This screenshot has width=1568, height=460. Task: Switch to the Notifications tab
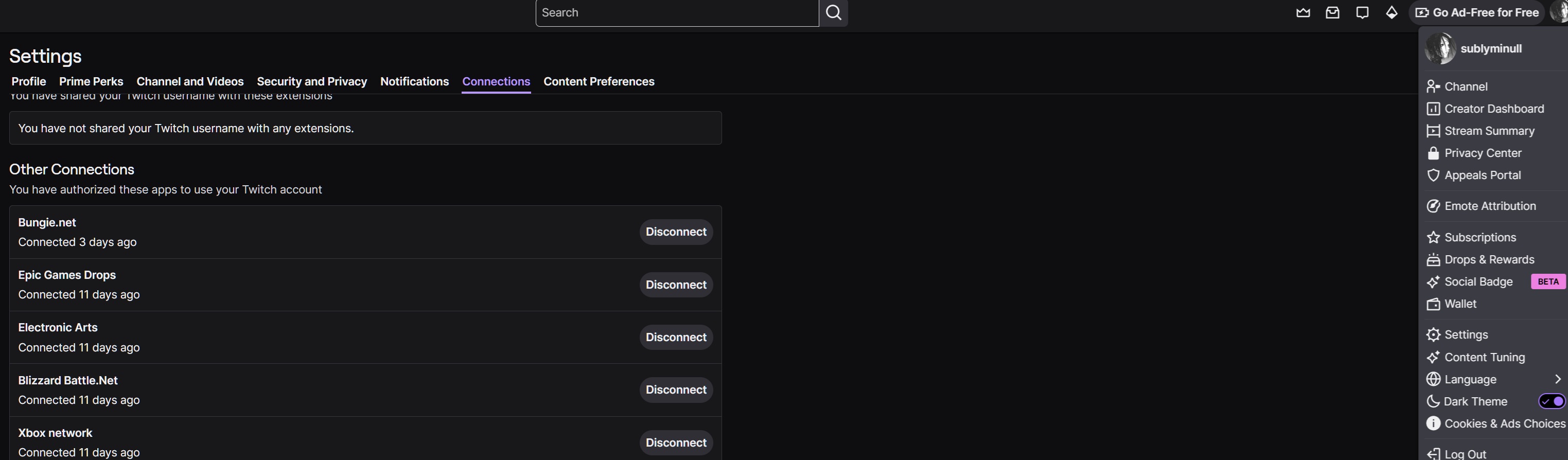coord(414,81)
